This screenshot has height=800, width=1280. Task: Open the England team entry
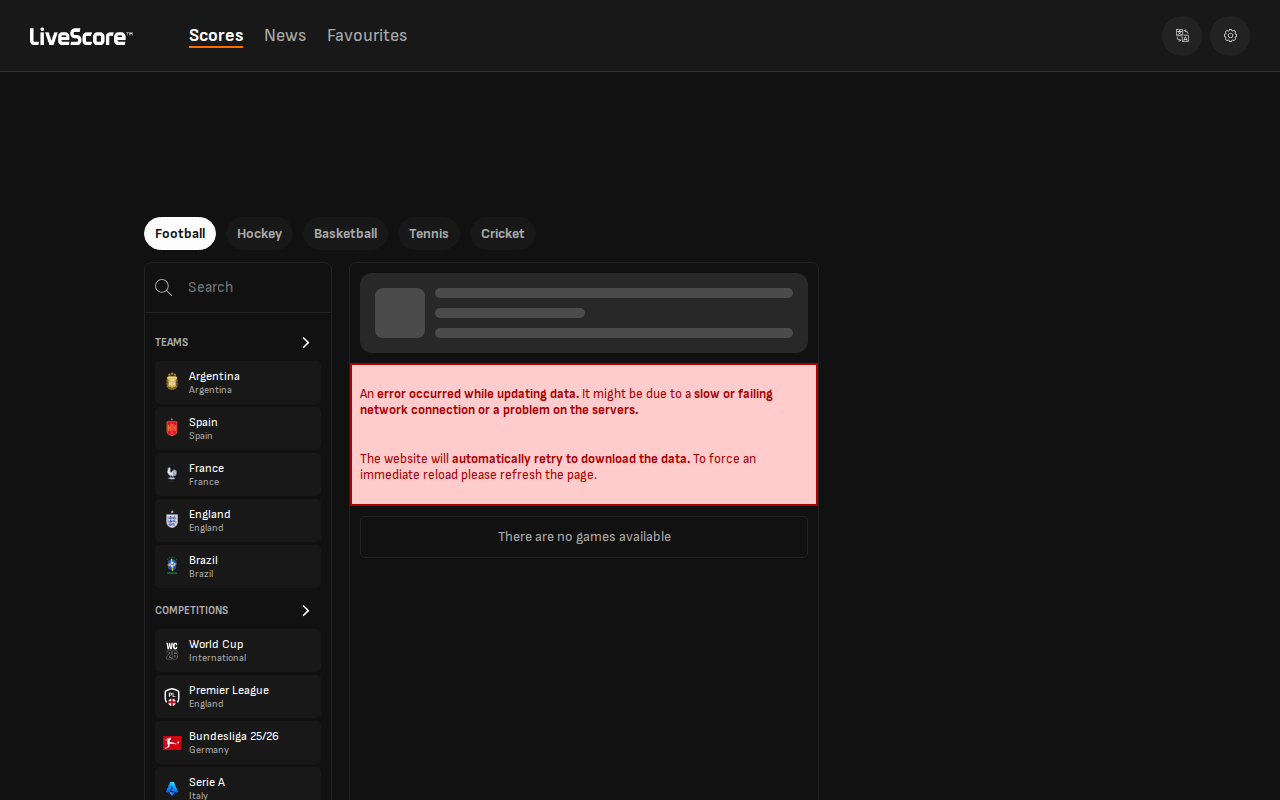[x=238, y=520]
